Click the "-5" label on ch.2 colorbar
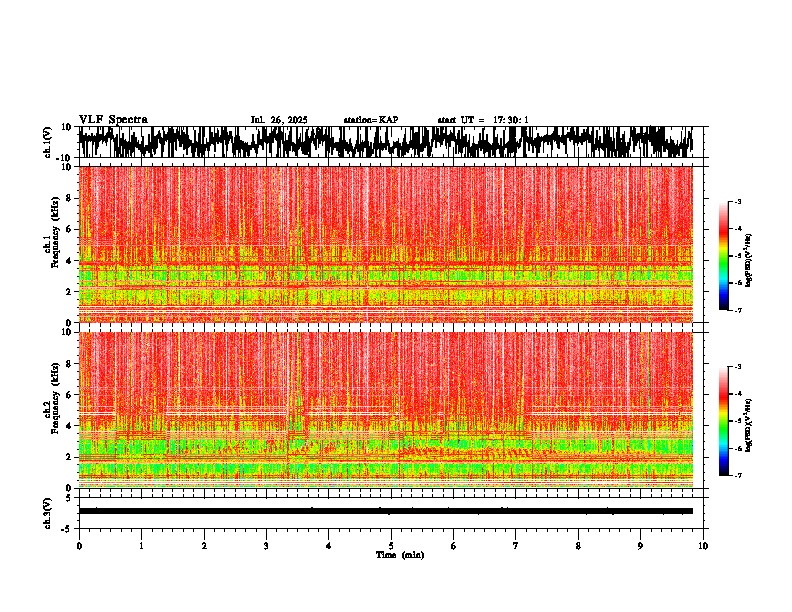792x612 pixels. (738, 421)
